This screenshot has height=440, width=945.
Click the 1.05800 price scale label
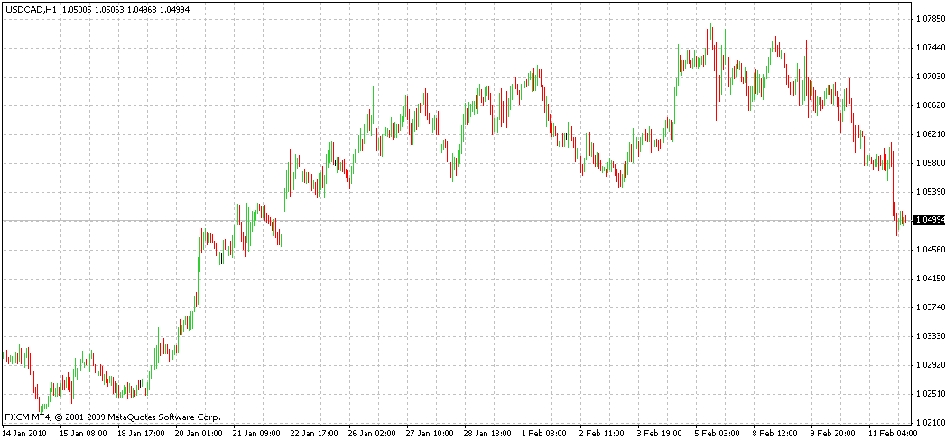pyautogui.click(x=928, y=163)
